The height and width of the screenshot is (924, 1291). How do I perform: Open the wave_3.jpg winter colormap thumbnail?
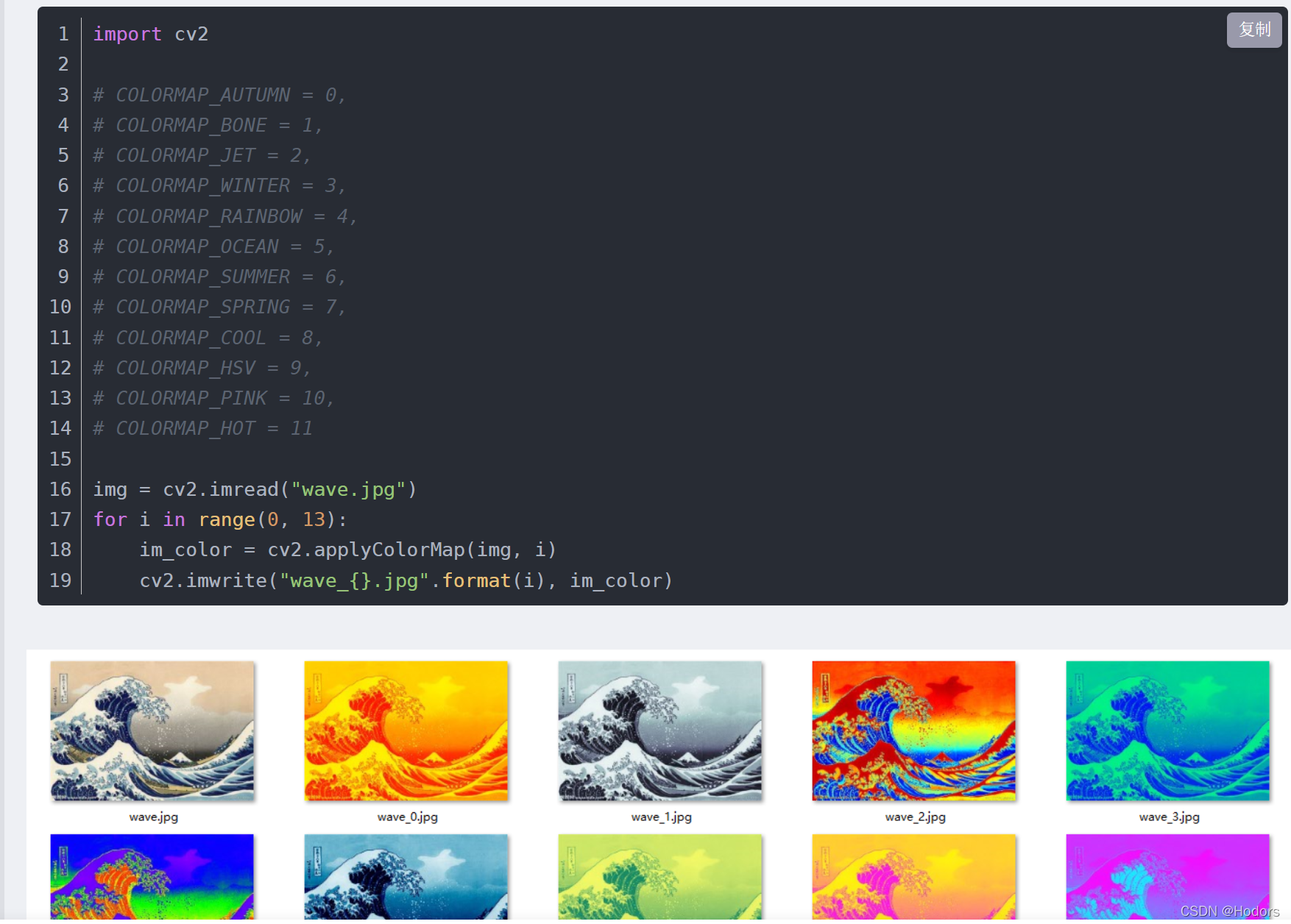pos(1167,731)
